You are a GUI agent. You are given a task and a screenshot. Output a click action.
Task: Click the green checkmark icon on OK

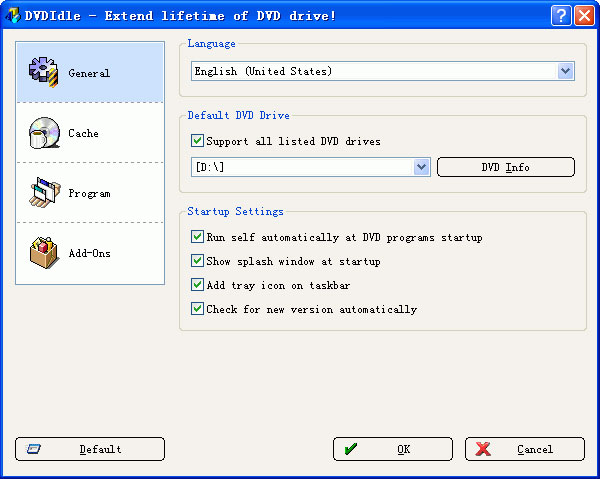(x=351, y=449)
